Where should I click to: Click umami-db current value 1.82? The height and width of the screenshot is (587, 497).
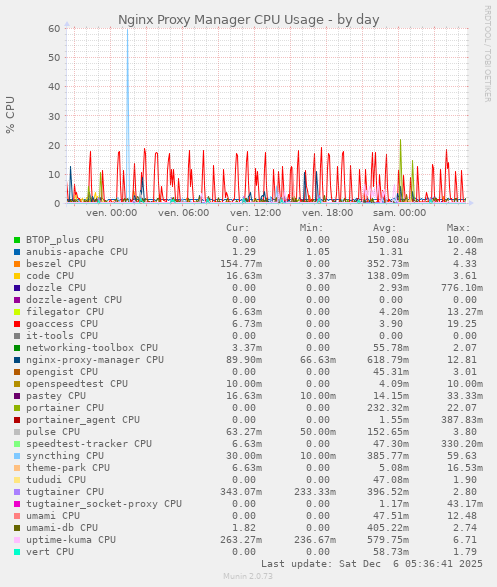[244, 528]
